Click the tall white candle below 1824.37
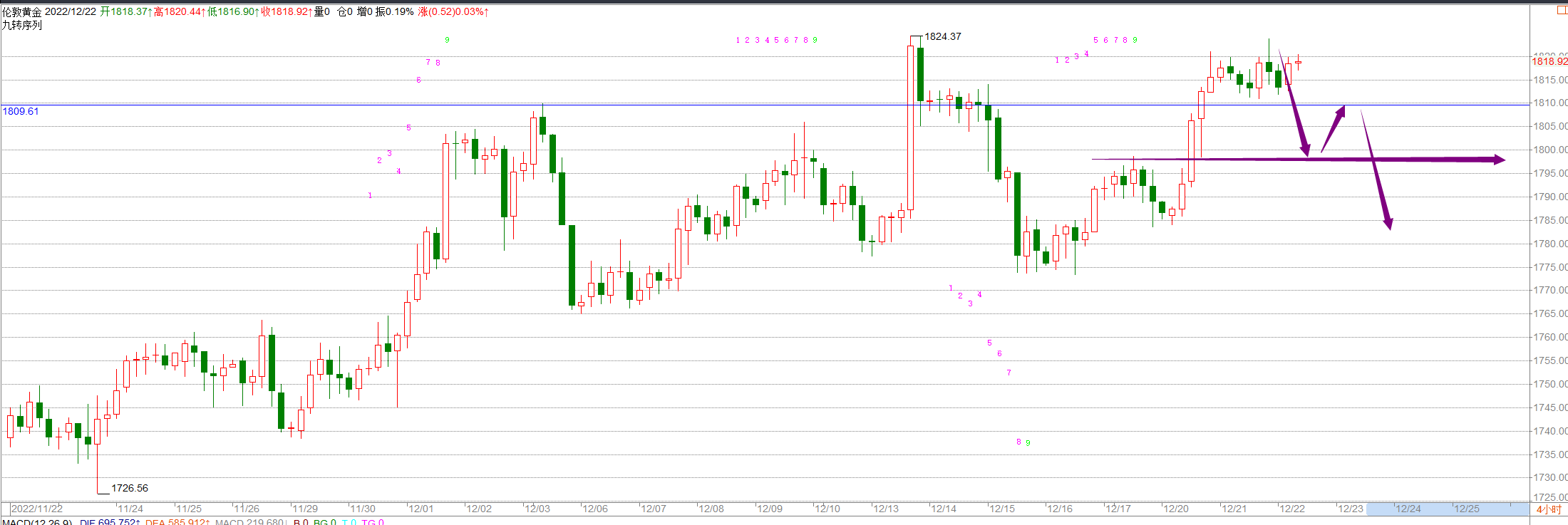Viewport: 1568px width, 525px height. click(911, 128)
